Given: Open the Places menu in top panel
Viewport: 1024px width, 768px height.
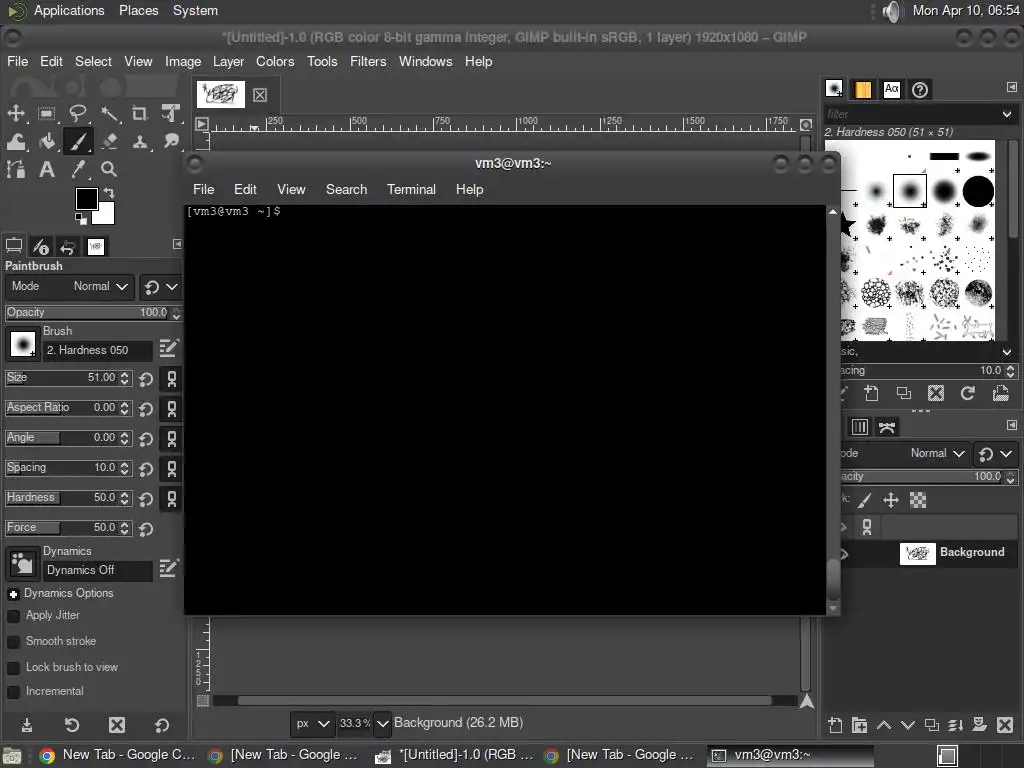Looking at the screenshot, I should (138, 10).
